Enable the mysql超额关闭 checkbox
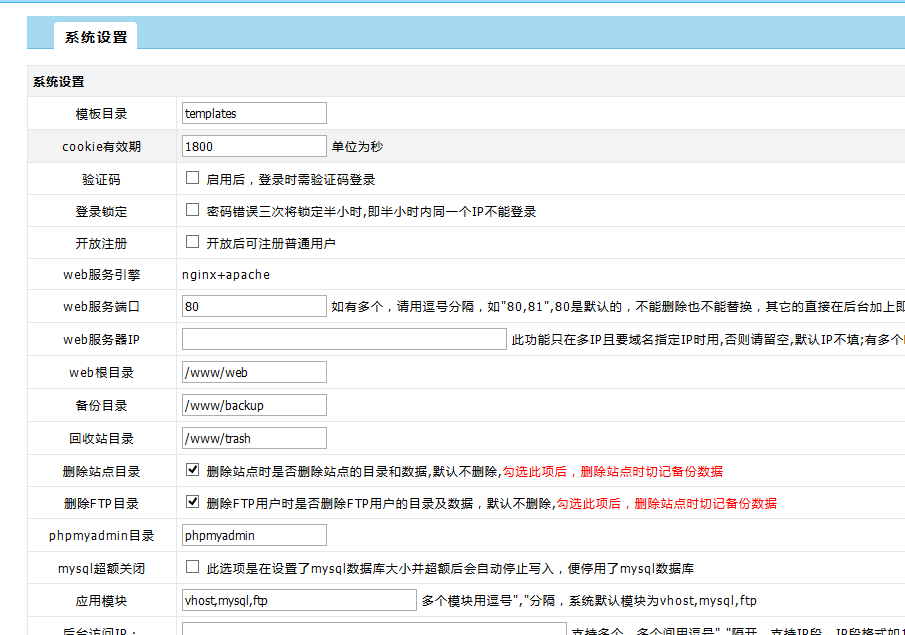 193,567
